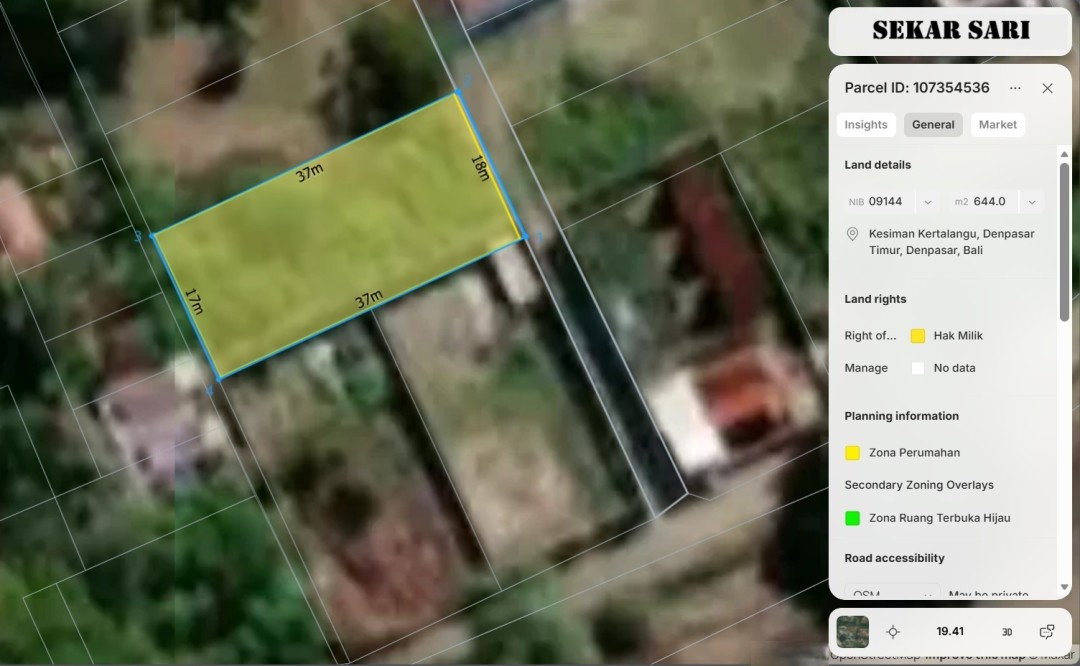Click the white No data swatch
Screen dimensions: 1080x666
(918, 368)
